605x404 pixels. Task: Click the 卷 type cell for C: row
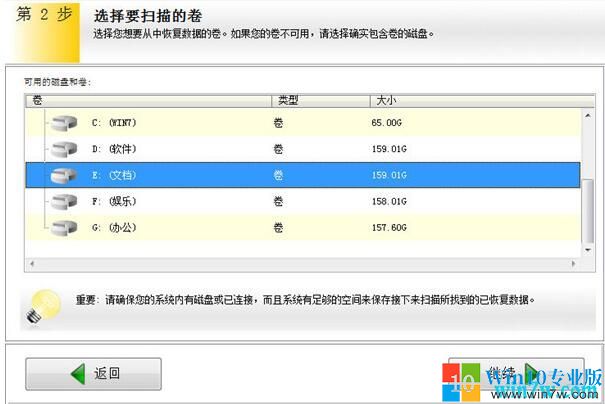click(278, 123)
